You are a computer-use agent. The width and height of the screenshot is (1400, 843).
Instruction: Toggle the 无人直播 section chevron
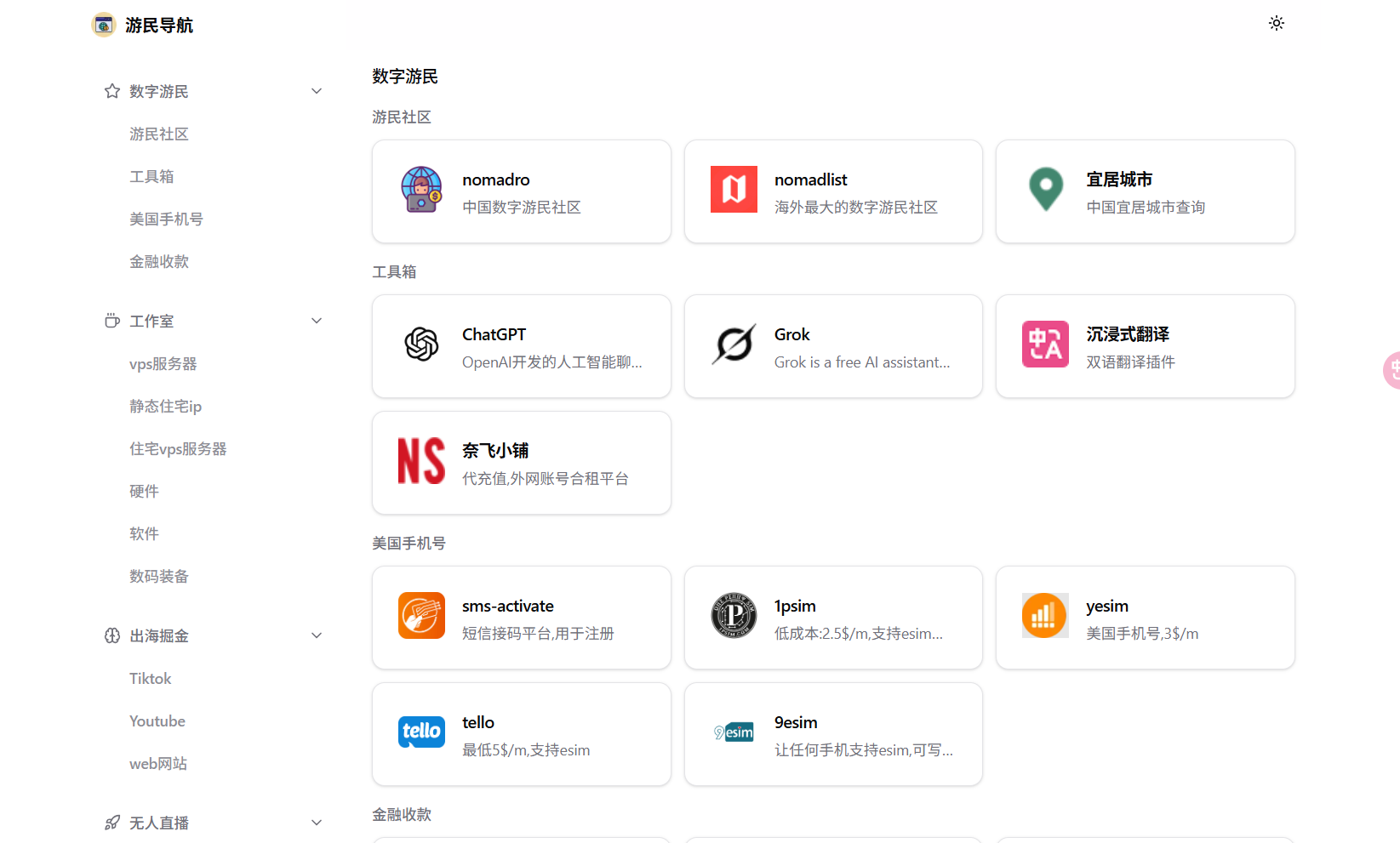(x=317, y=823)
